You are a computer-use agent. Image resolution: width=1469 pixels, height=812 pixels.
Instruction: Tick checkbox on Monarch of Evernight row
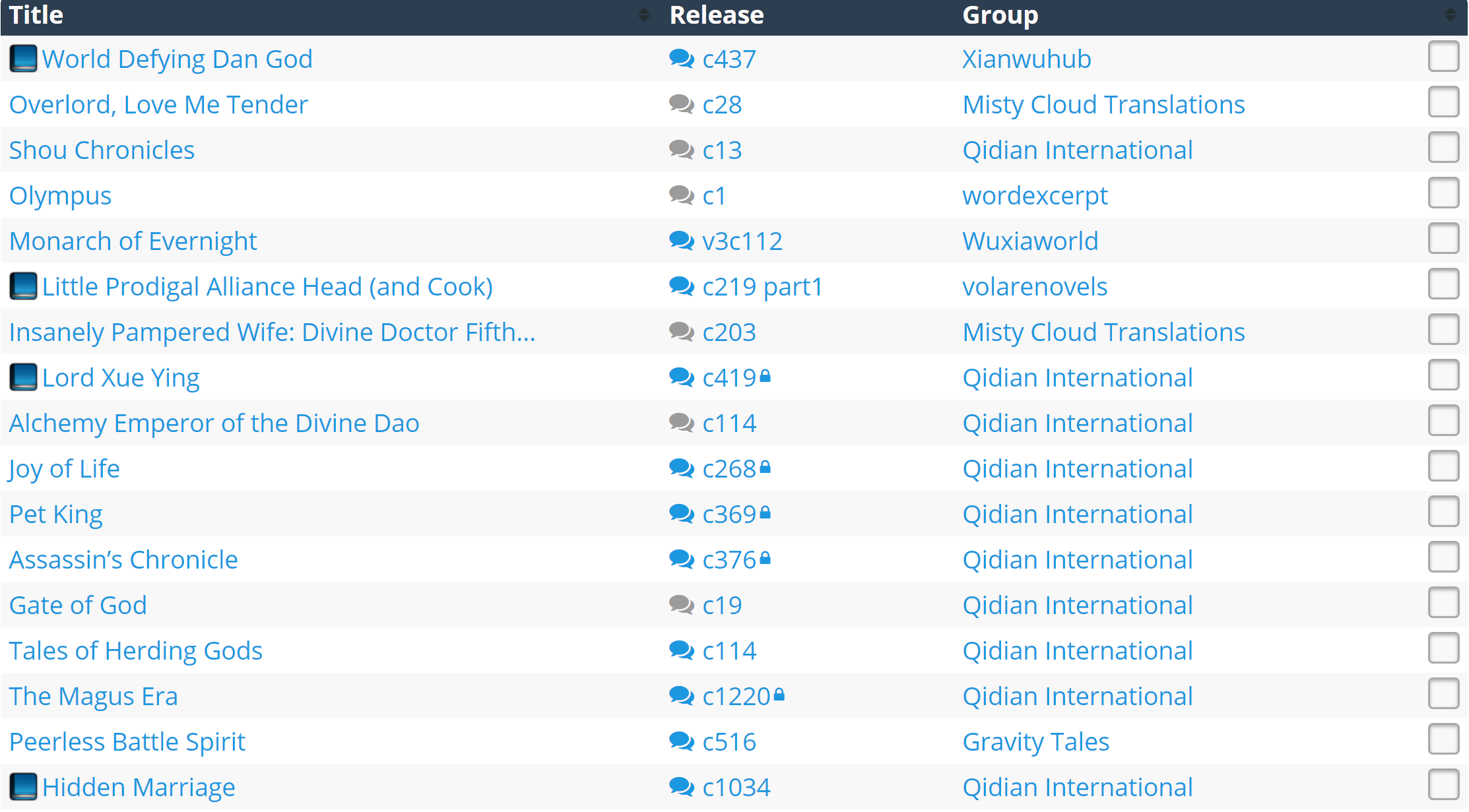pos(1443,239)
